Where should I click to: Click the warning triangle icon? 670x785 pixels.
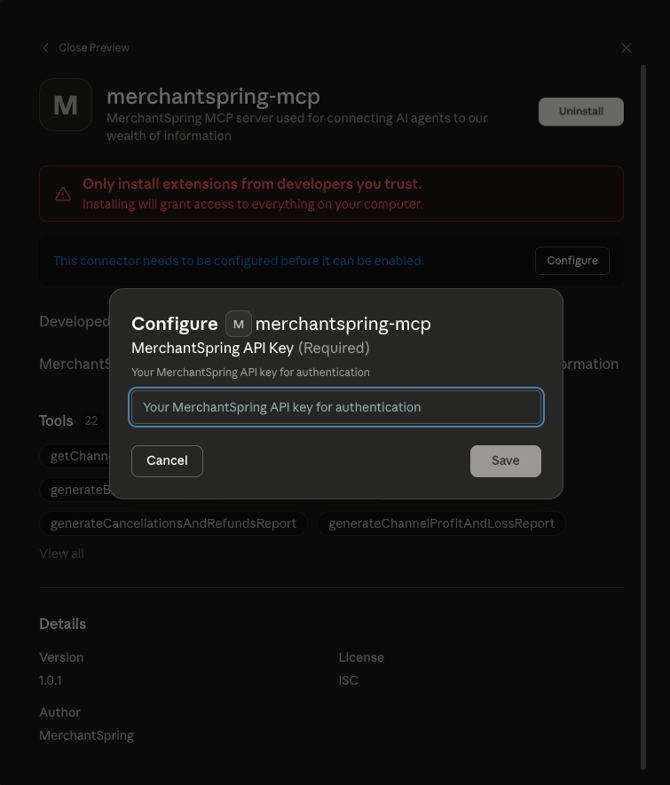point(63,194)
